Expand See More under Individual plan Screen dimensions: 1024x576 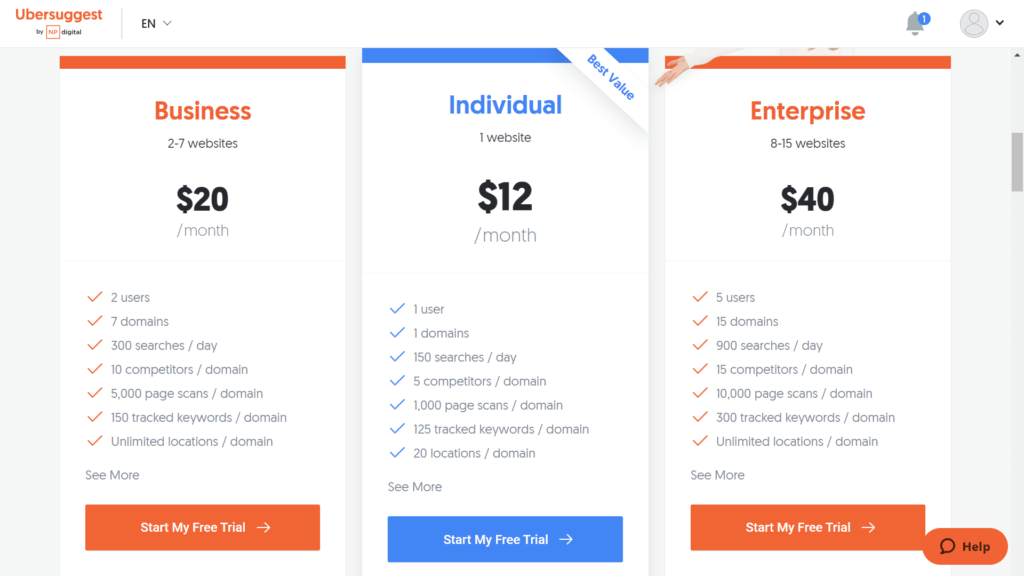415,487
